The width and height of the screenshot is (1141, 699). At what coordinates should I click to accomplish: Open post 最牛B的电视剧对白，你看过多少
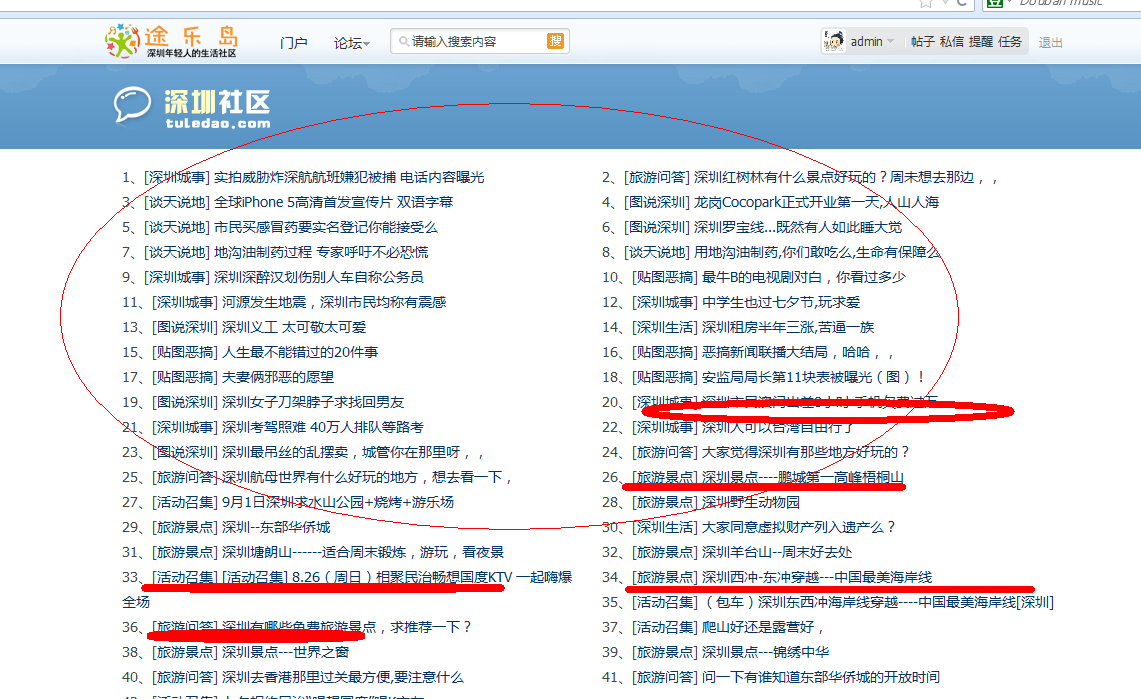tap(803, 277)
